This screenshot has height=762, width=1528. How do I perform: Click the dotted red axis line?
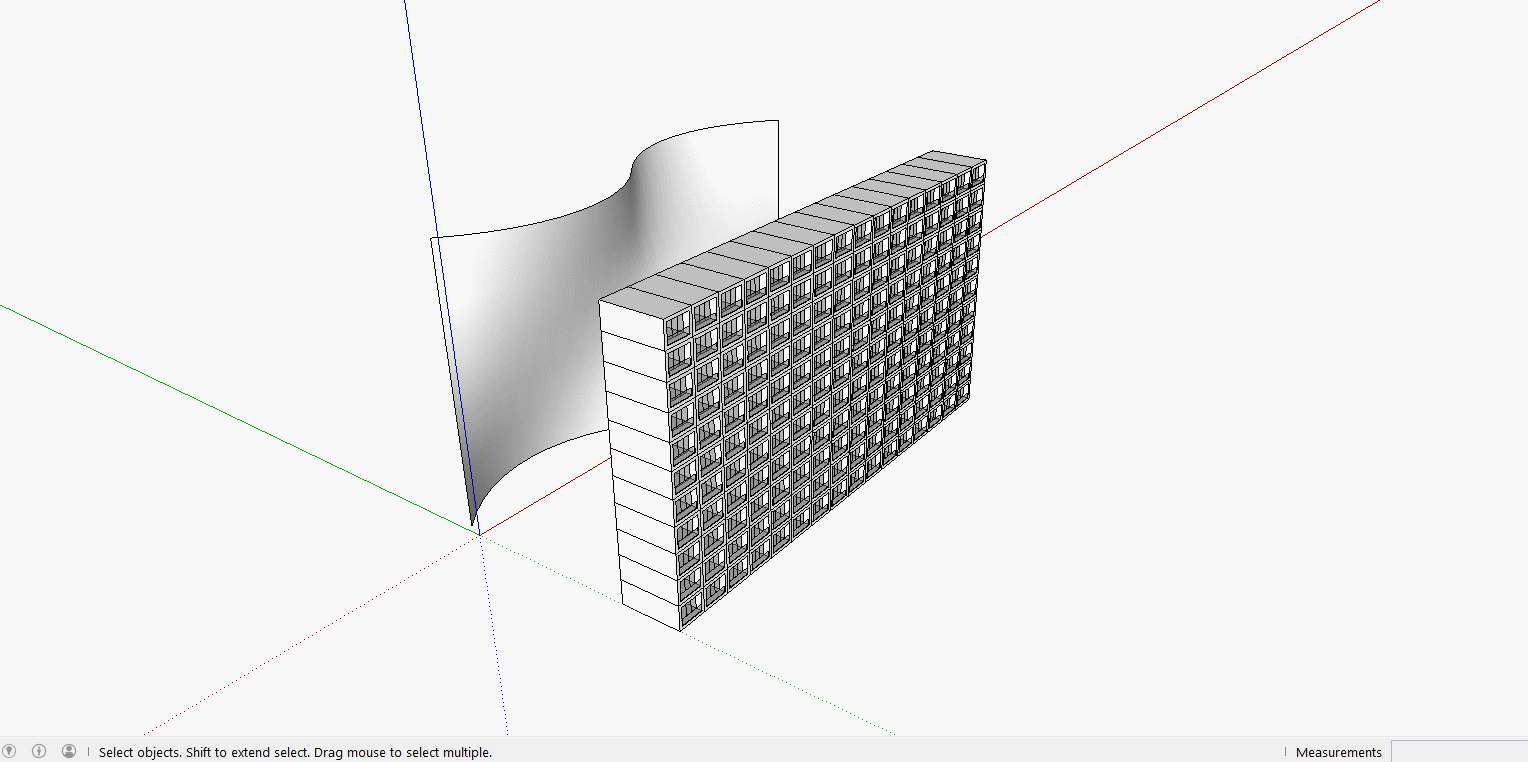[300, 640]
